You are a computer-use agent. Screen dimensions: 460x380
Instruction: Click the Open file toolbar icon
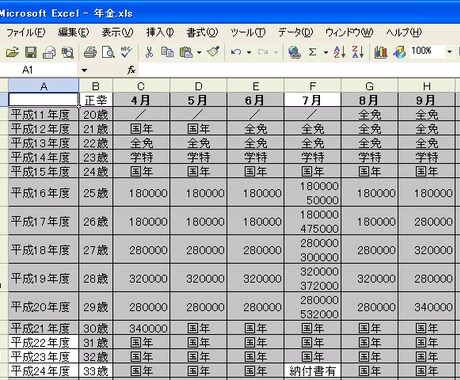12,52
